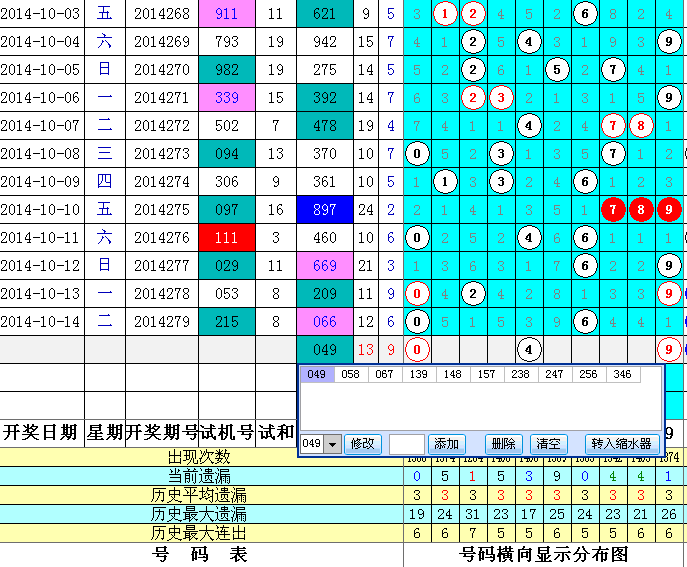The width and height of the screenshot is (687, 567).
Task: Select highlighted 049 cell in popup list
Action: click(x=317, y=374)
